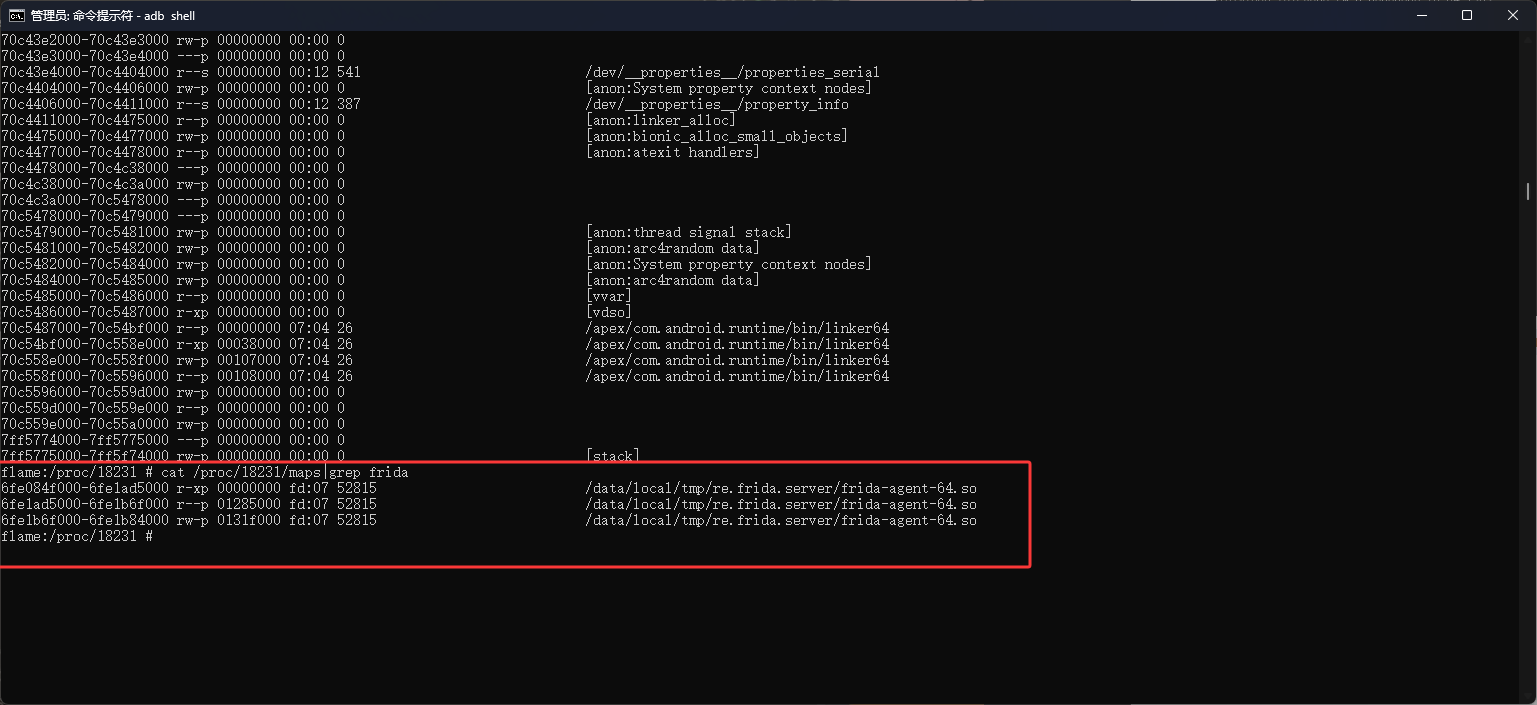Click the address range 6fe1ad5000-6fe1b6f000
Screen dimensions: 1537x705
click(84, 504)
